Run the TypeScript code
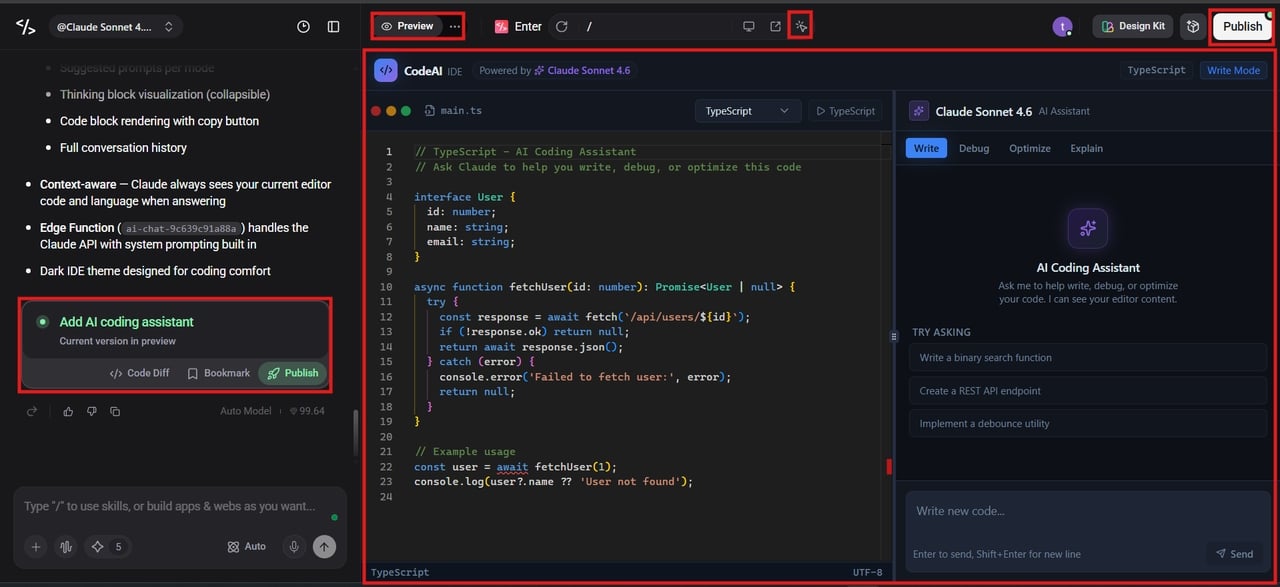The image size is (1280, 587). [x=846, y=111]
